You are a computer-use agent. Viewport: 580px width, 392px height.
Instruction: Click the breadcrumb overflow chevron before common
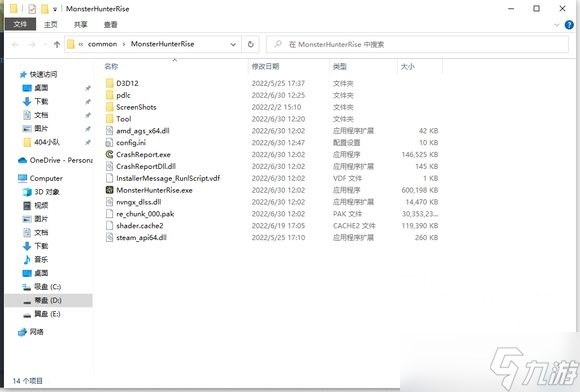[x=81, y=44]
